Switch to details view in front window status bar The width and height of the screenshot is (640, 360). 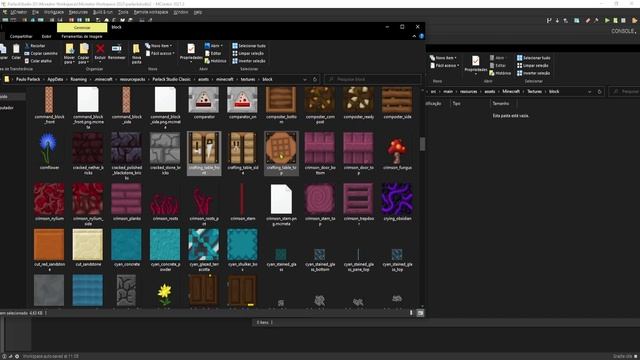[x=411, y=313]
